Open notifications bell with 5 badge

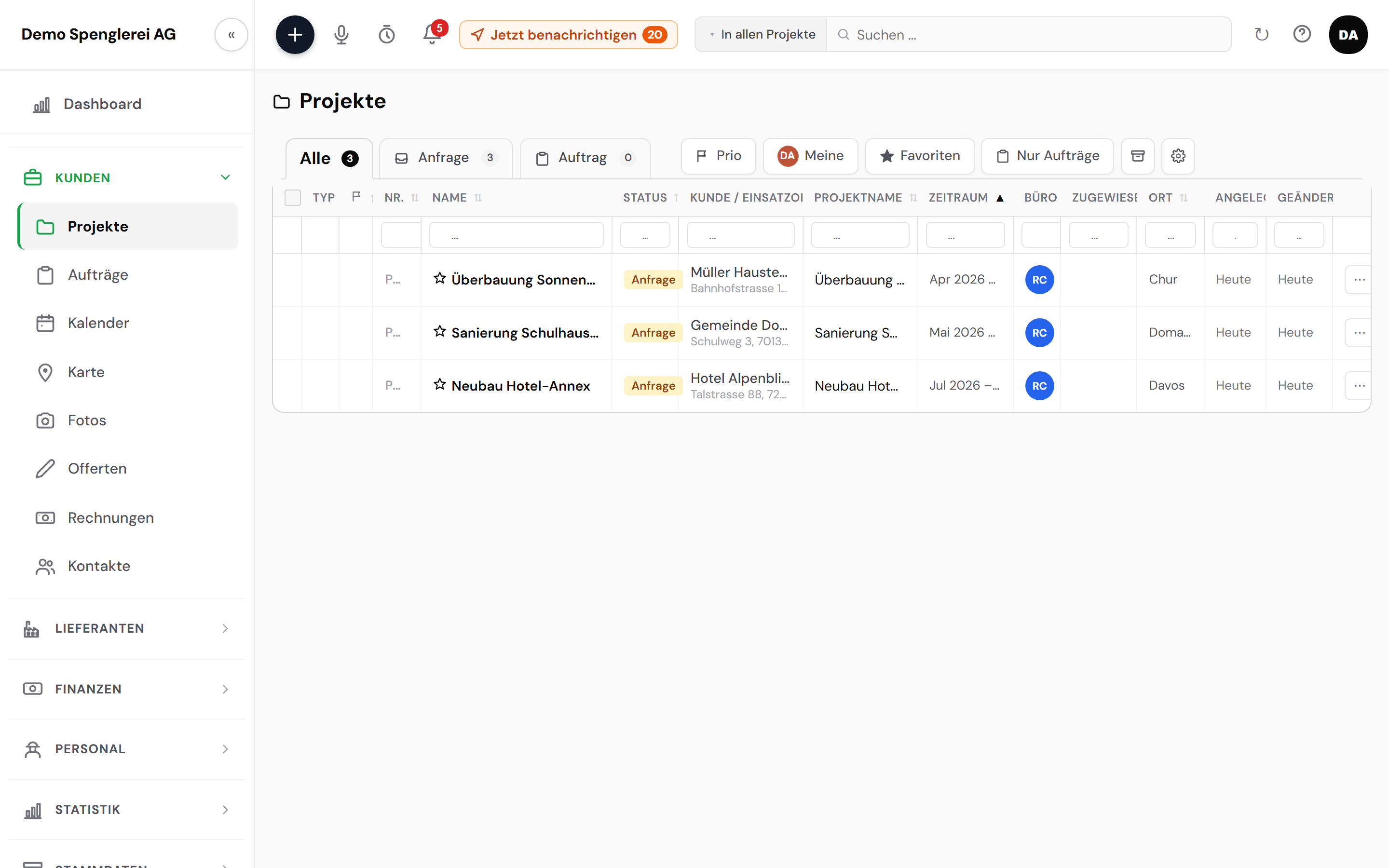click(x=433, y=33)
